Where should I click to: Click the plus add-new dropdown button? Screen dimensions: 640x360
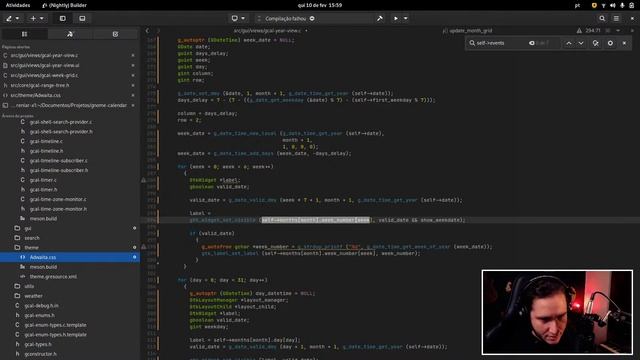point(37,18)
